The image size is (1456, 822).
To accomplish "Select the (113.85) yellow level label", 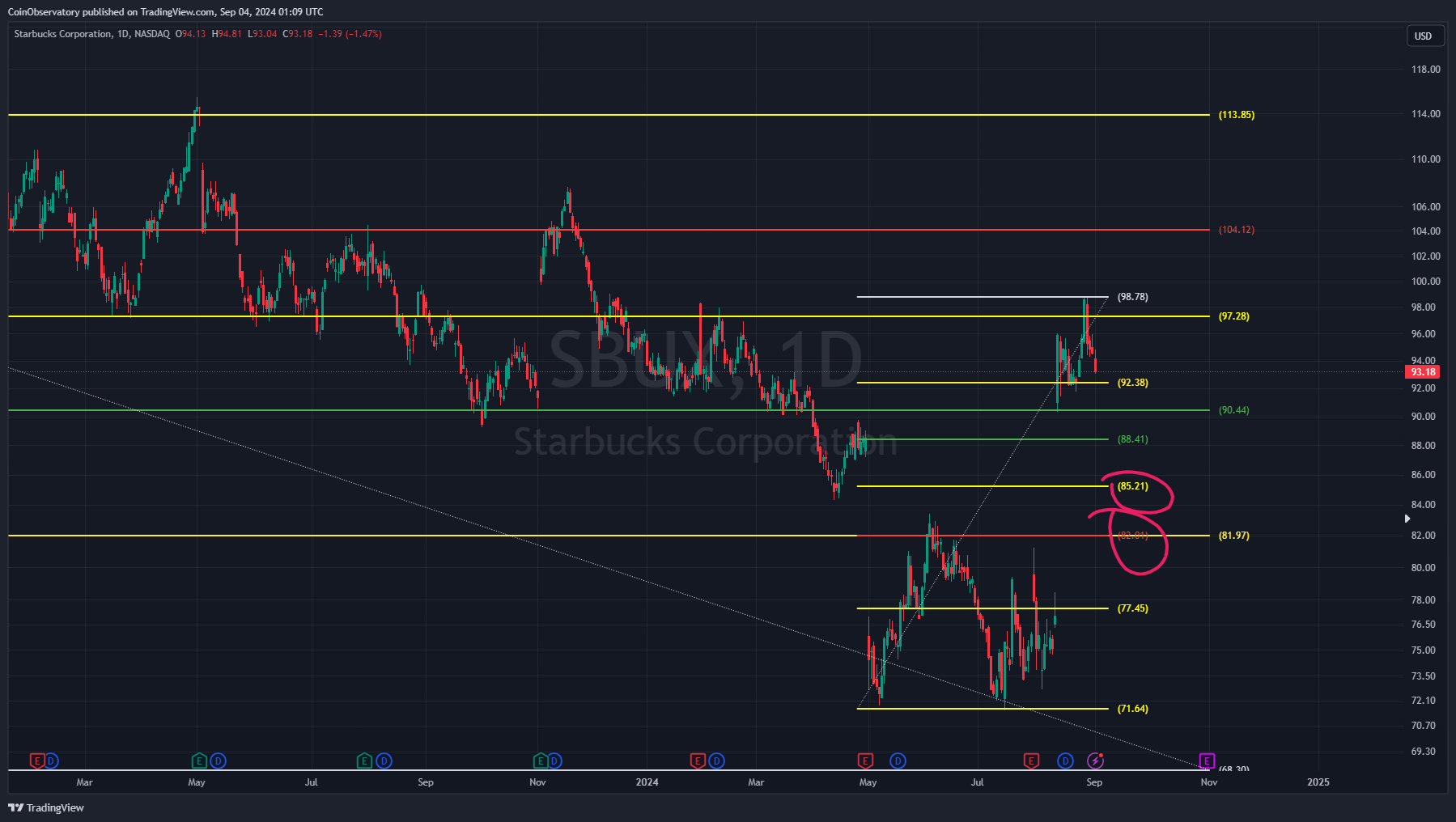I will point(1237,115).
